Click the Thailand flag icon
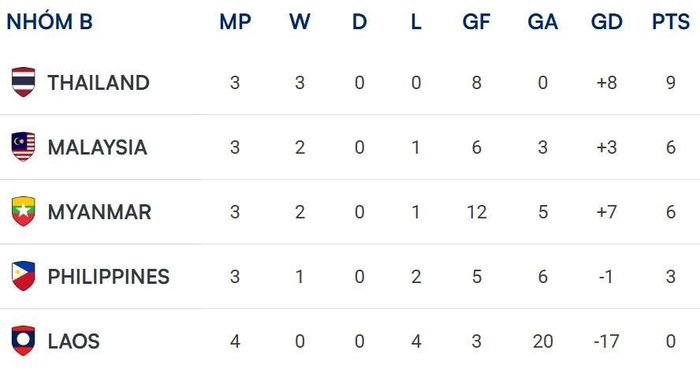Viewport: 700px width, 369px height. (x=23, y=82)
